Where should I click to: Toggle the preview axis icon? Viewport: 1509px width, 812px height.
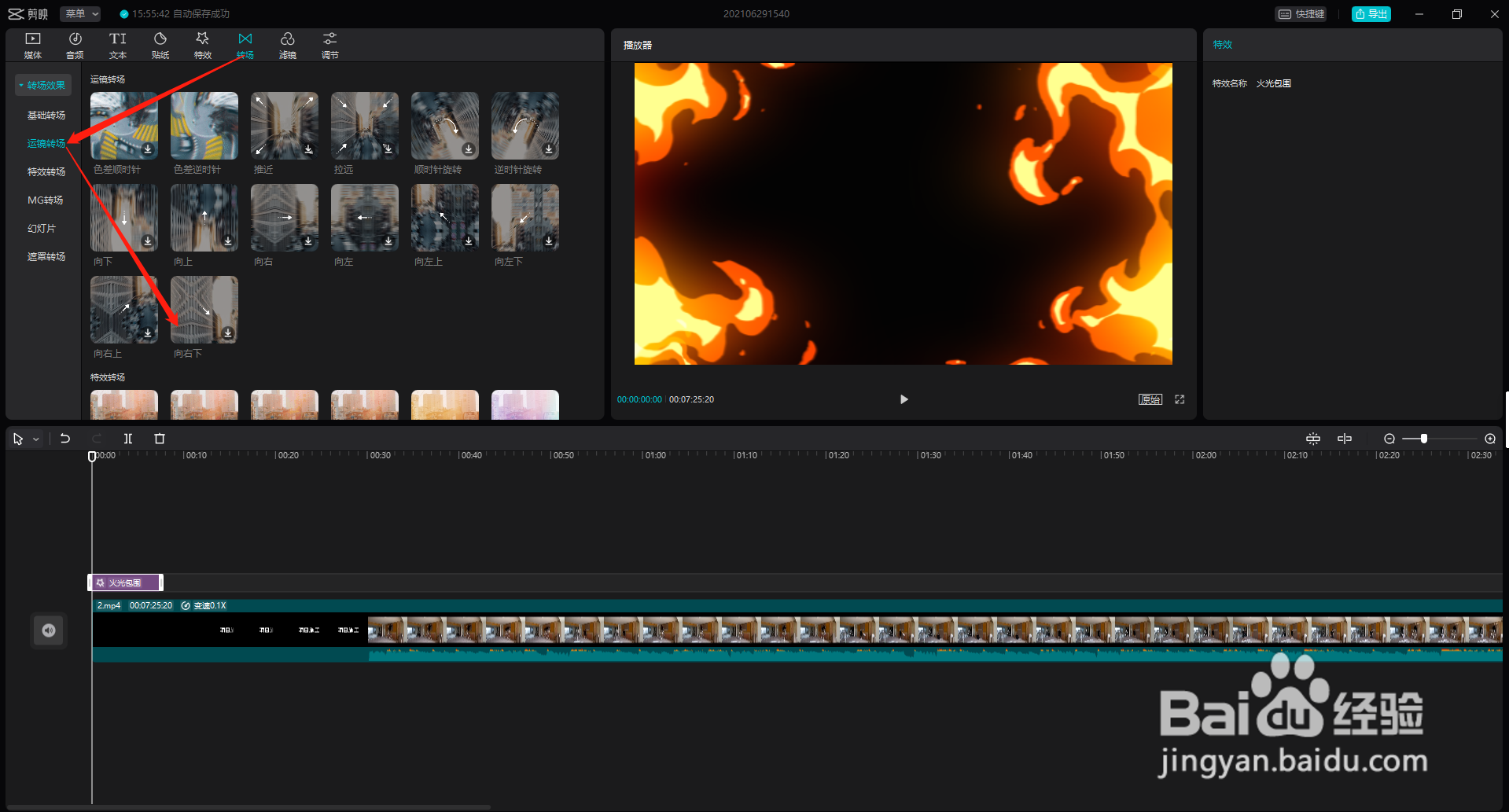pyautogui.click(x=1345, y=439)
